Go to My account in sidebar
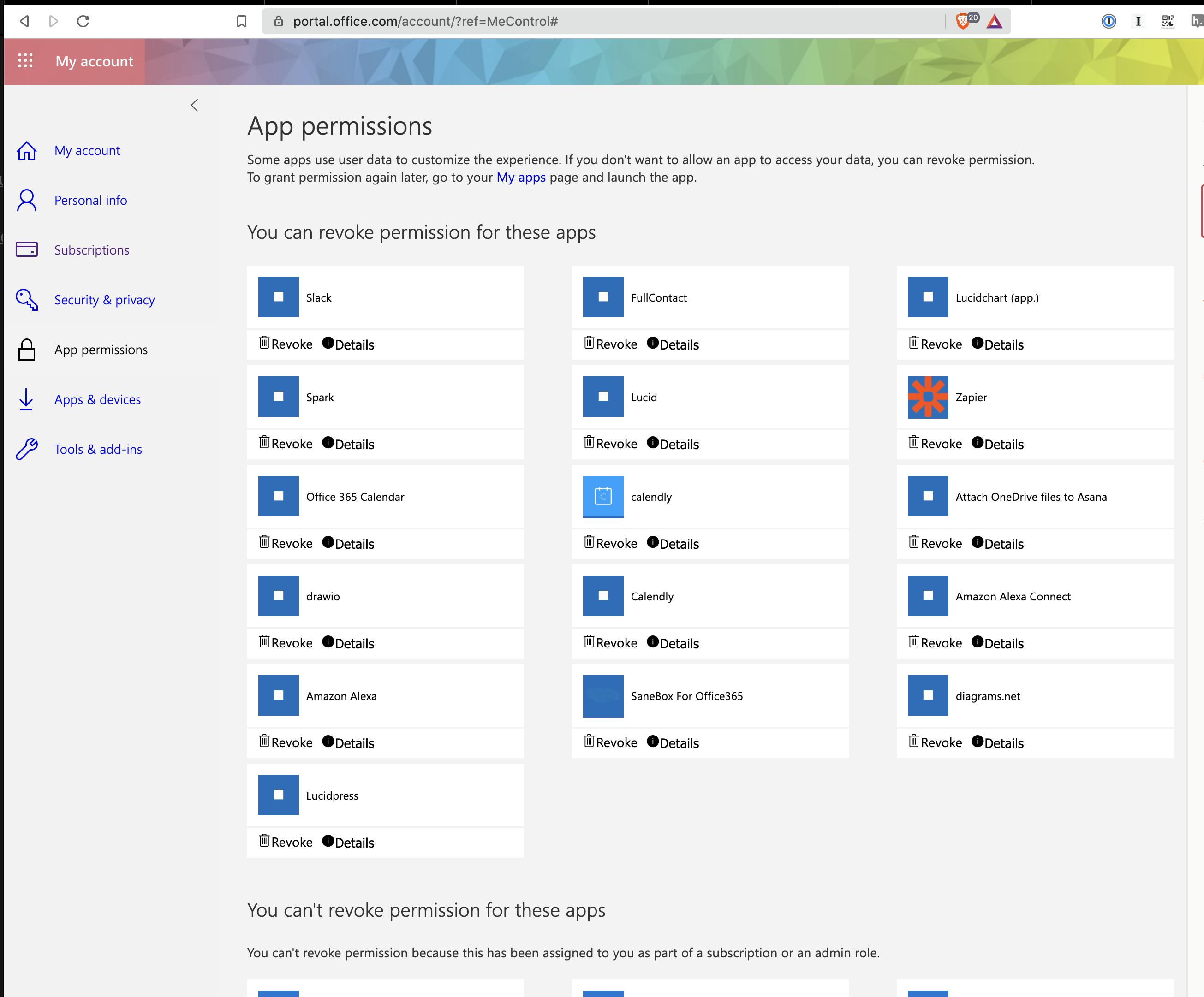 point(87,151)
